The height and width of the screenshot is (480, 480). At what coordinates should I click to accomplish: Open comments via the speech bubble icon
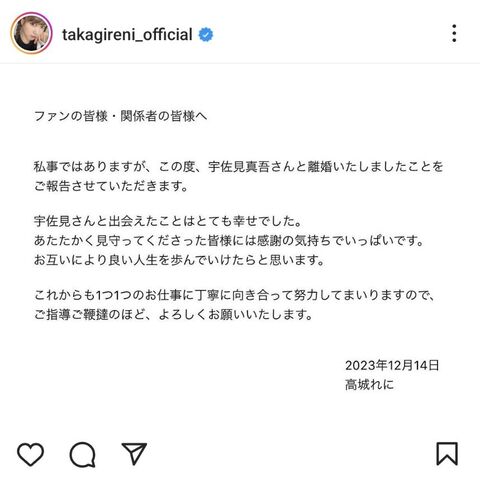[82, 455]
